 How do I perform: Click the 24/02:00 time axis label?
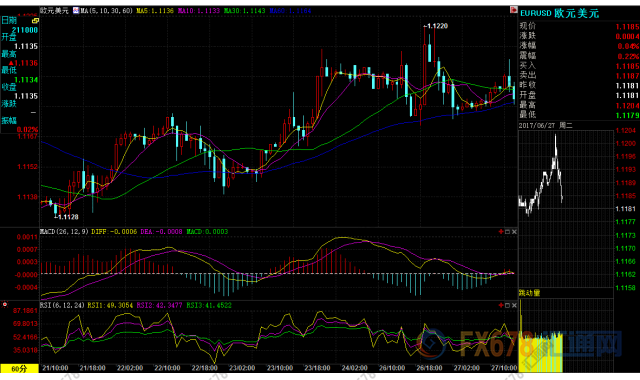point(354,368)
